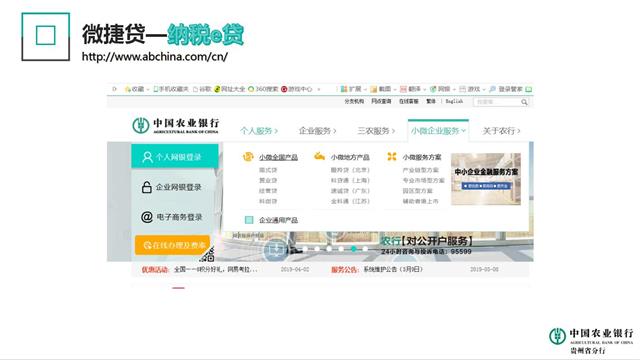Select the last carousel indicator dot
Screen dimensions: 640x360
tap(365, 249)
